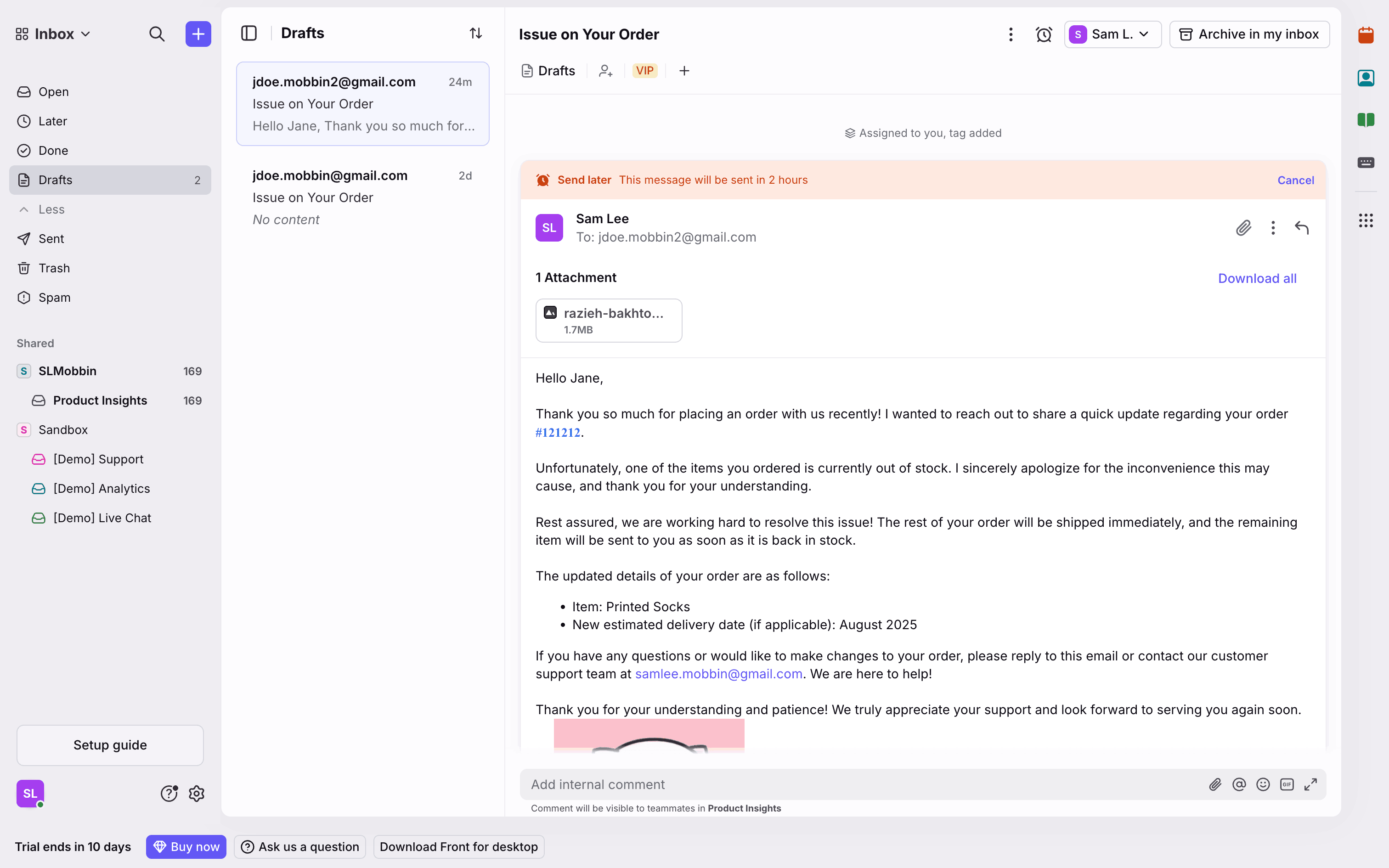The width and height of the screenshot is (1389, 868).
Task: Open the Sam L. assignee dropdown
Action: (1112, 34)
